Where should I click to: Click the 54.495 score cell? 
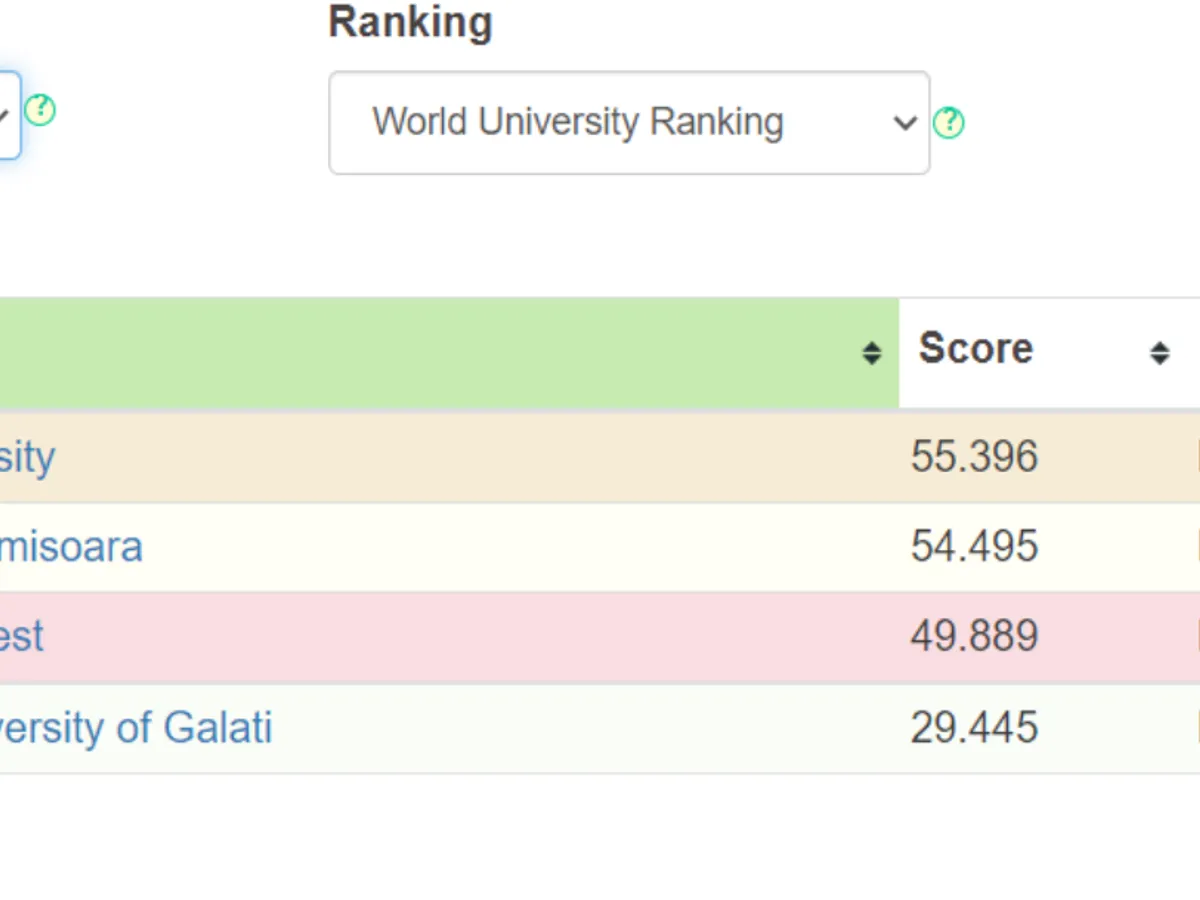(974, 548)
